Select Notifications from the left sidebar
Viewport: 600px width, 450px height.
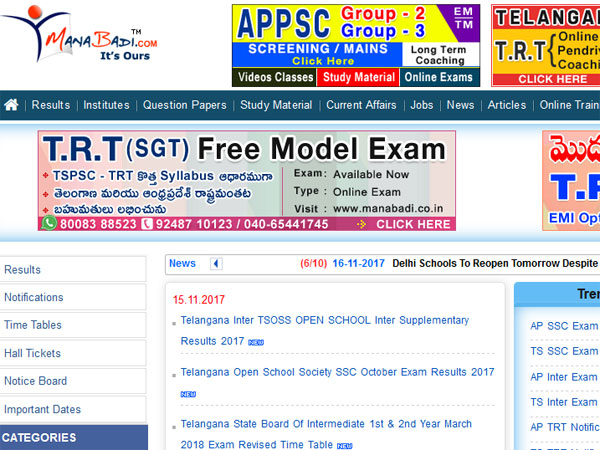pyautogui.click(x=34, y=297)
